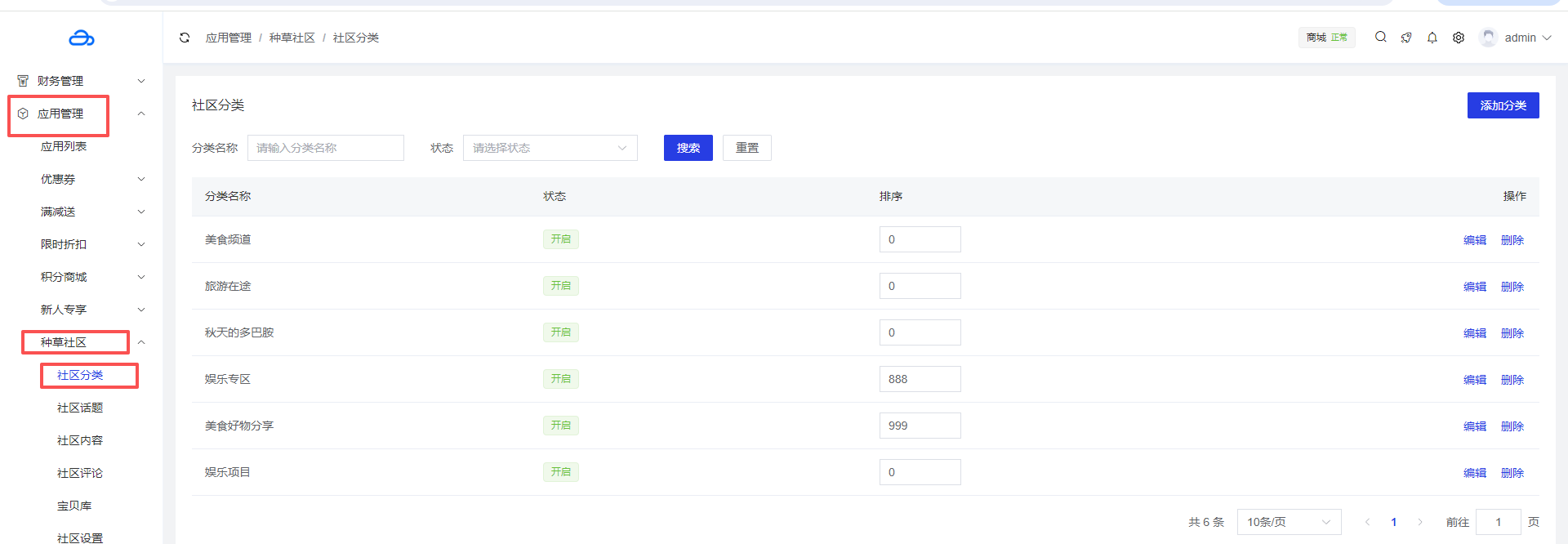The image size is (1568, 544).
Task: Collapse the 种草社区 sidebar section
Action: pyautogui.click(x=141, y=342)
